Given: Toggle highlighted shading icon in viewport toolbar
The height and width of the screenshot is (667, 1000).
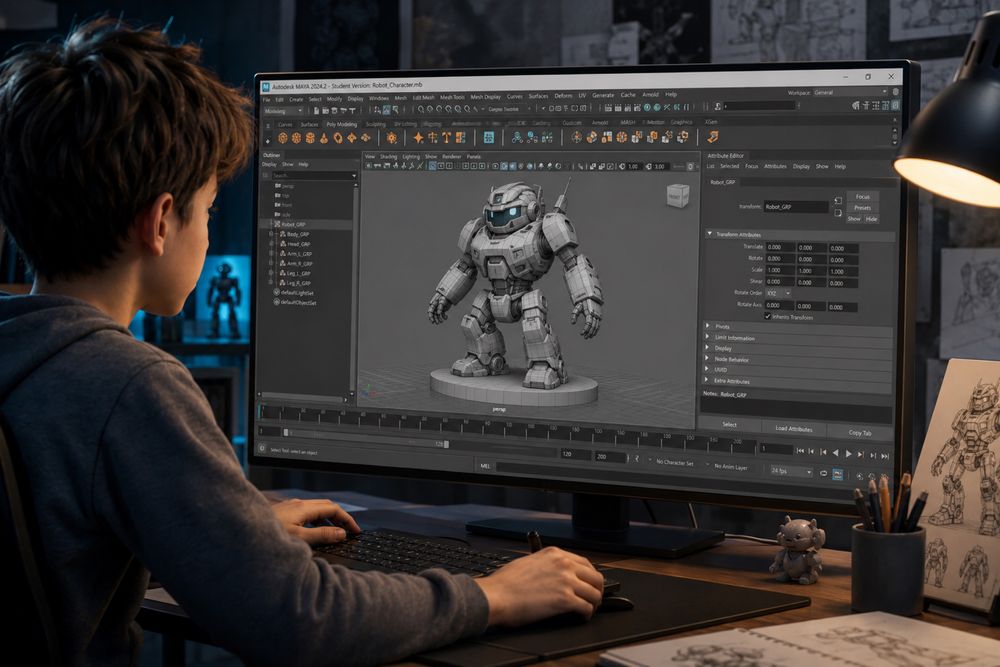Looking at the screenshot, I should point(504,166).
